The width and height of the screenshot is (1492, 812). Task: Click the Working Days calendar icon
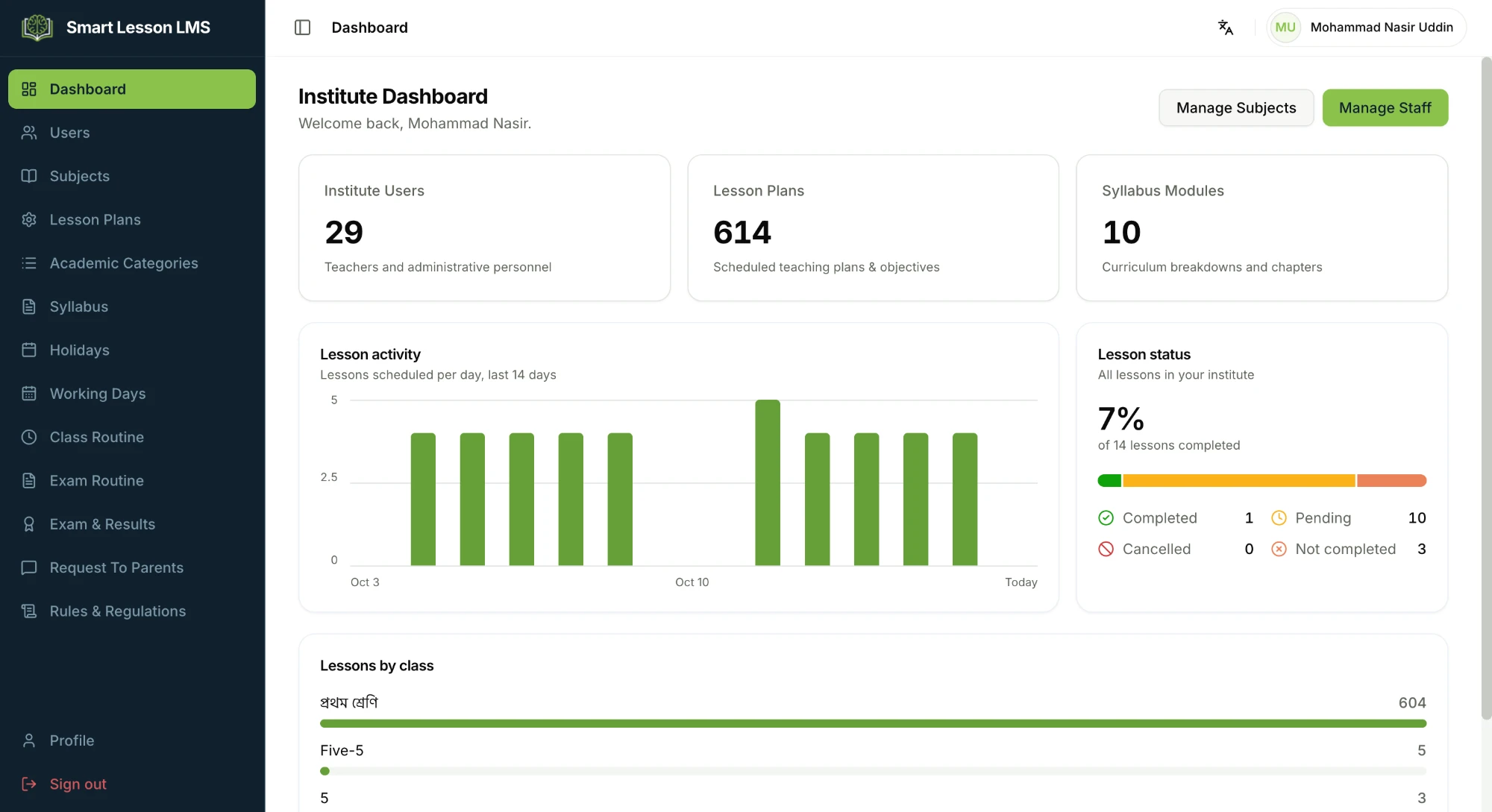(x=29, y=394)
